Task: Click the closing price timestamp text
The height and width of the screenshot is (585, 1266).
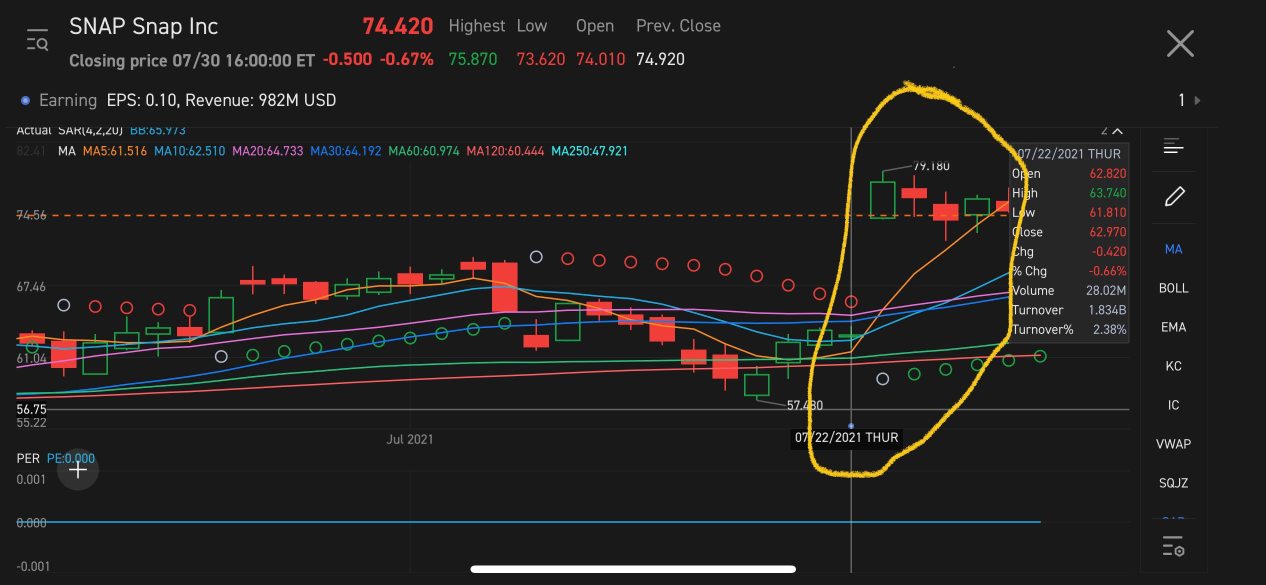Action: 192,60
